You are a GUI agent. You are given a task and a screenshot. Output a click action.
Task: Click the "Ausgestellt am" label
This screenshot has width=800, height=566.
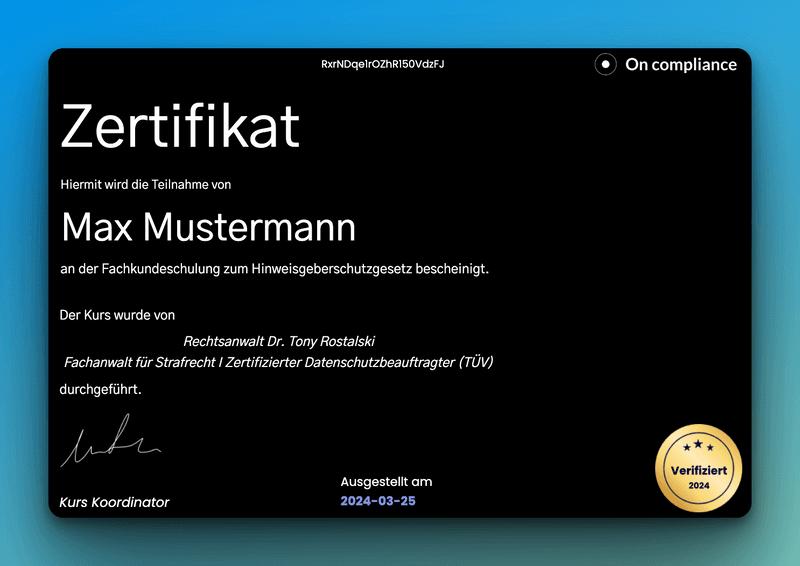tap(386, 481)
